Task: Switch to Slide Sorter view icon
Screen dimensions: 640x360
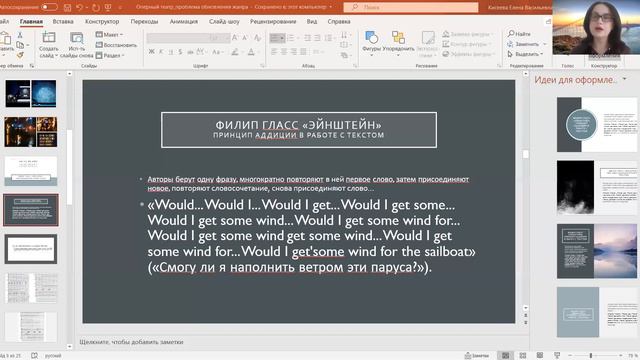Action: pos(522,356)
